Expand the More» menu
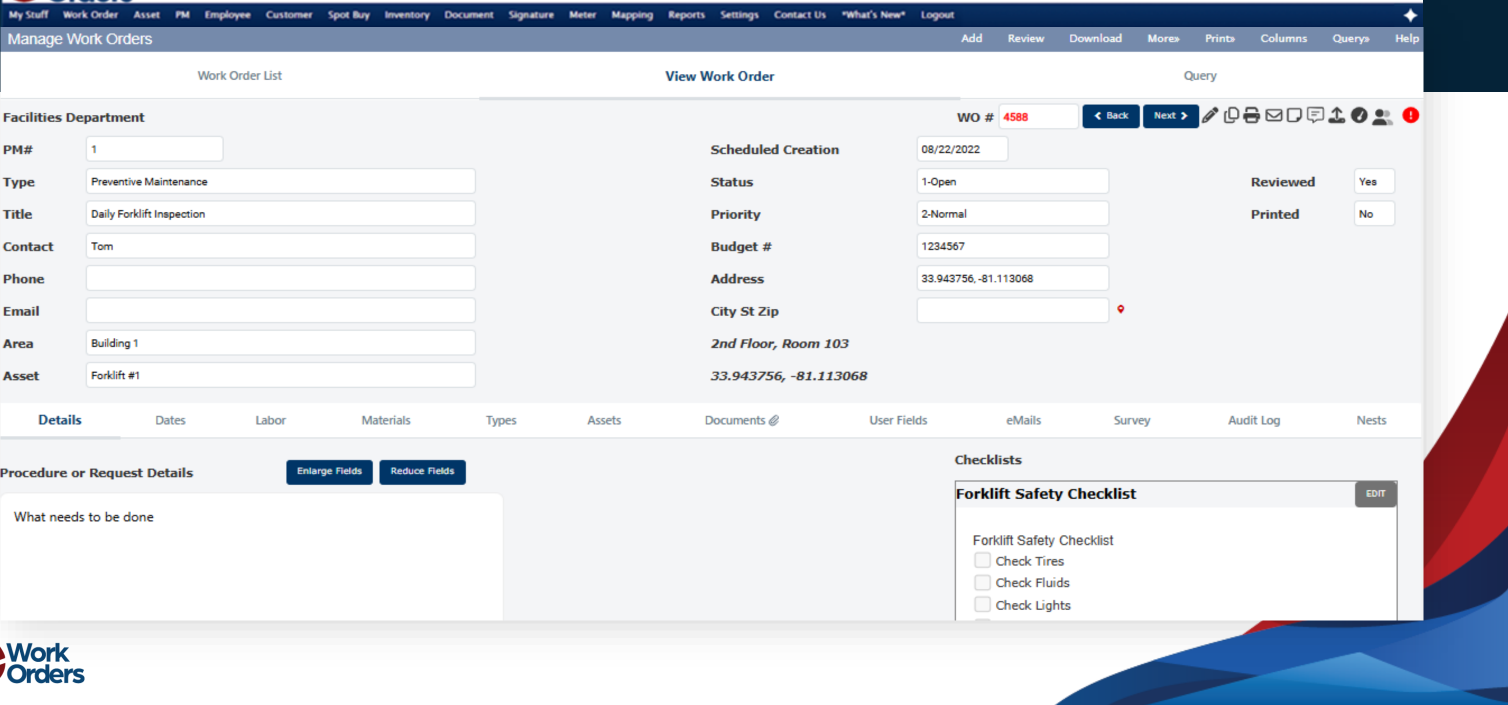This screenshot has height=705, width=1508. coord(1163,39)
